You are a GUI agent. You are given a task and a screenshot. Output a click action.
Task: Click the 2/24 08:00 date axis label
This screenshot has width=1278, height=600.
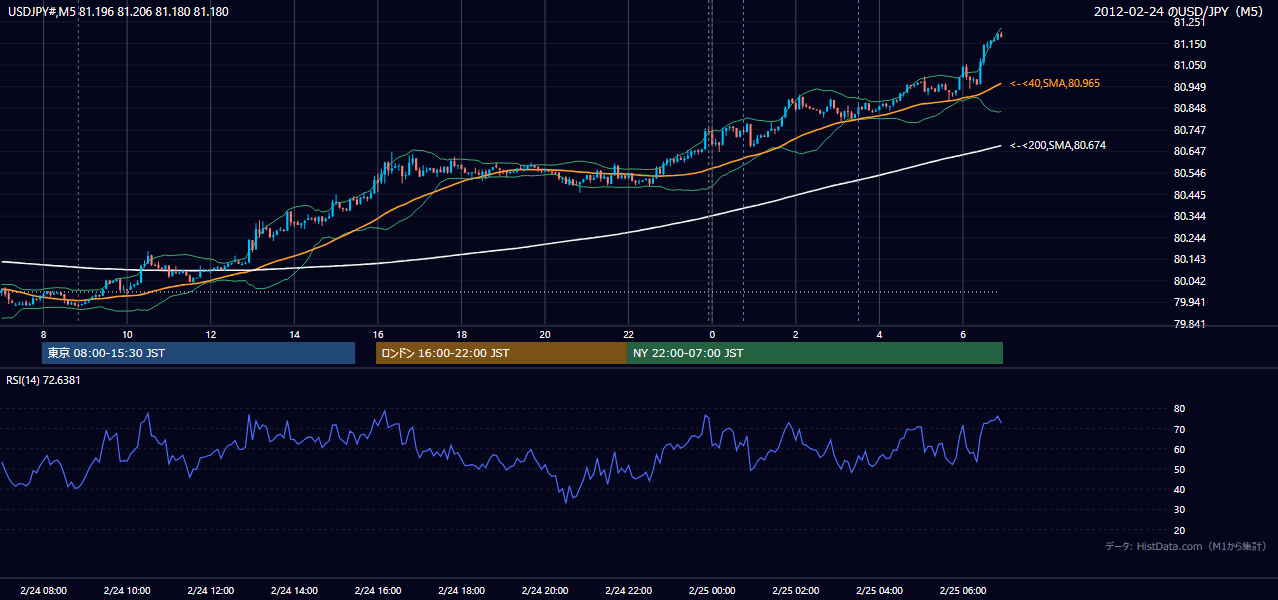pos(43,591)
